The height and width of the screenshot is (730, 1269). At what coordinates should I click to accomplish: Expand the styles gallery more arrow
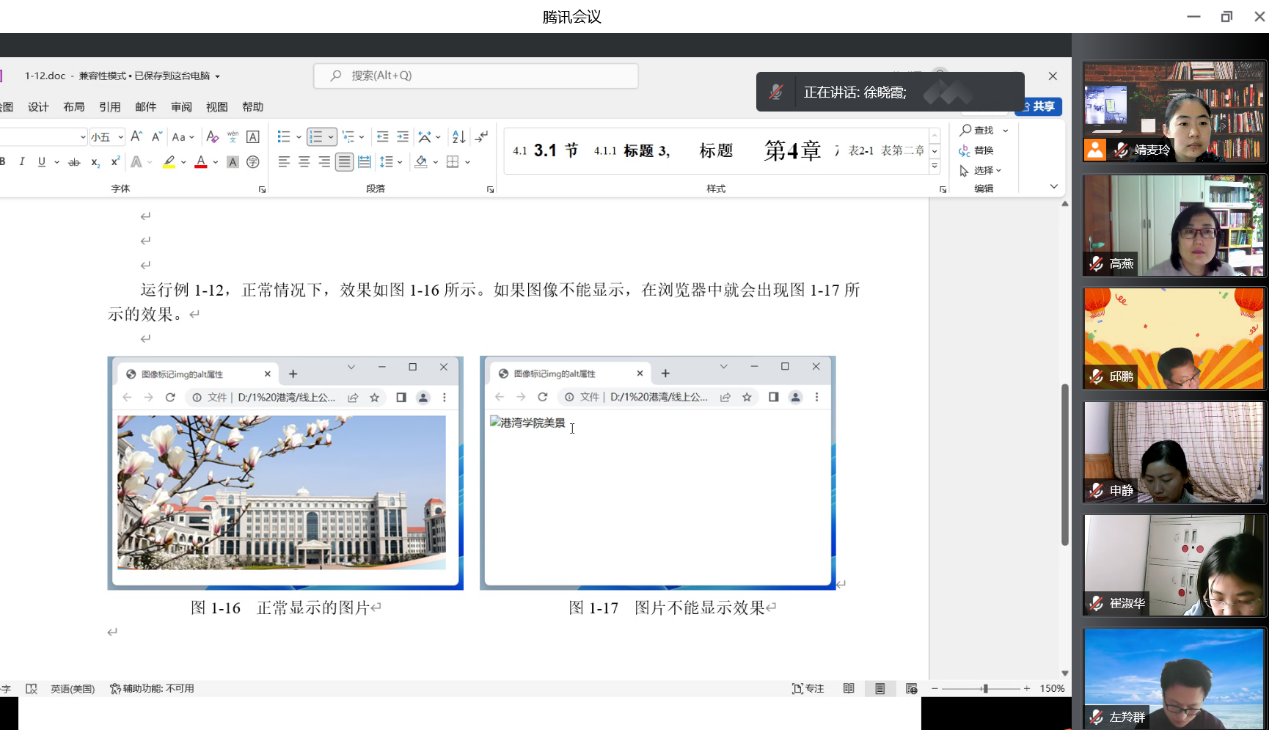click(x=935, y=166)
